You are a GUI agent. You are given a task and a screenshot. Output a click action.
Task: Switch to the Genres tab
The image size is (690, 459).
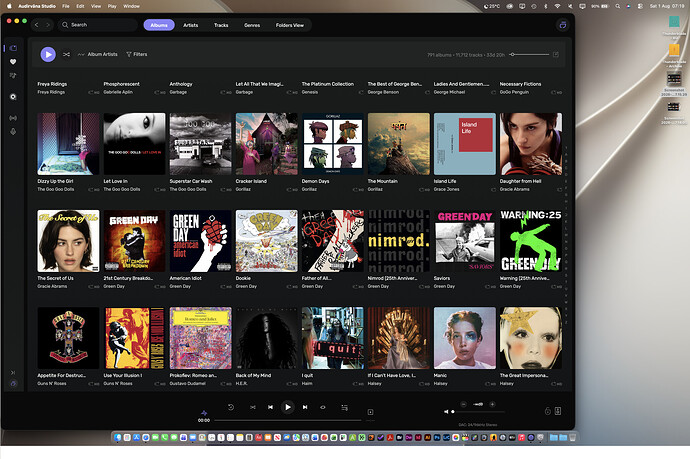coord(252,25)
